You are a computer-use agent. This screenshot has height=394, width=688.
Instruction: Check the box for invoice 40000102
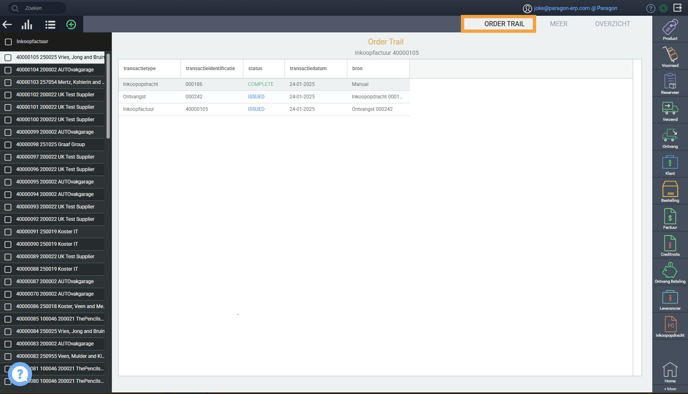pos(8,95)
